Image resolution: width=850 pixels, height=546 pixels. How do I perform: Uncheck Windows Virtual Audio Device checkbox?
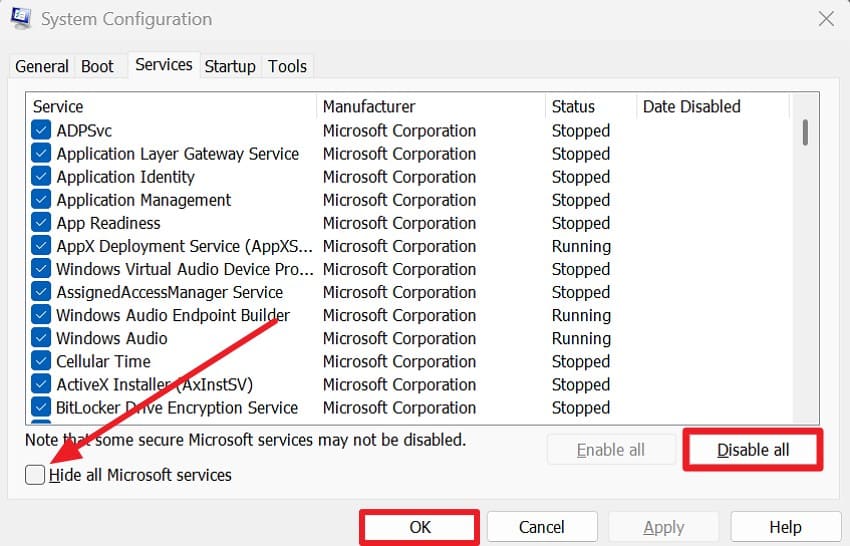(41, 269)
